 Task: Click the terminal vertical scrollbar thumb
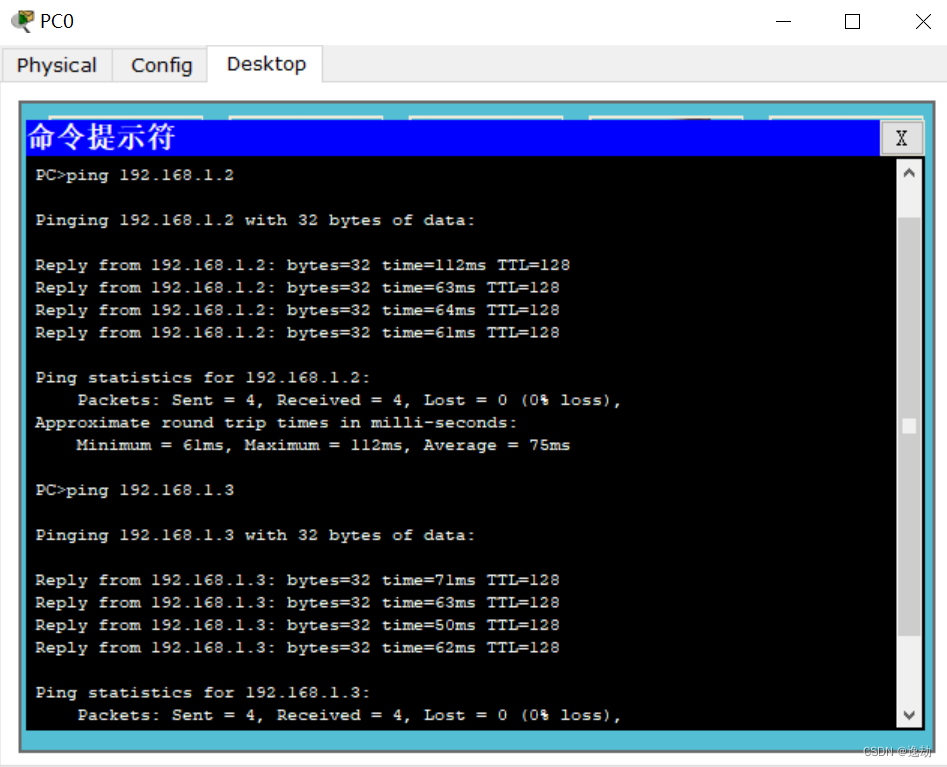coord(909,426)
